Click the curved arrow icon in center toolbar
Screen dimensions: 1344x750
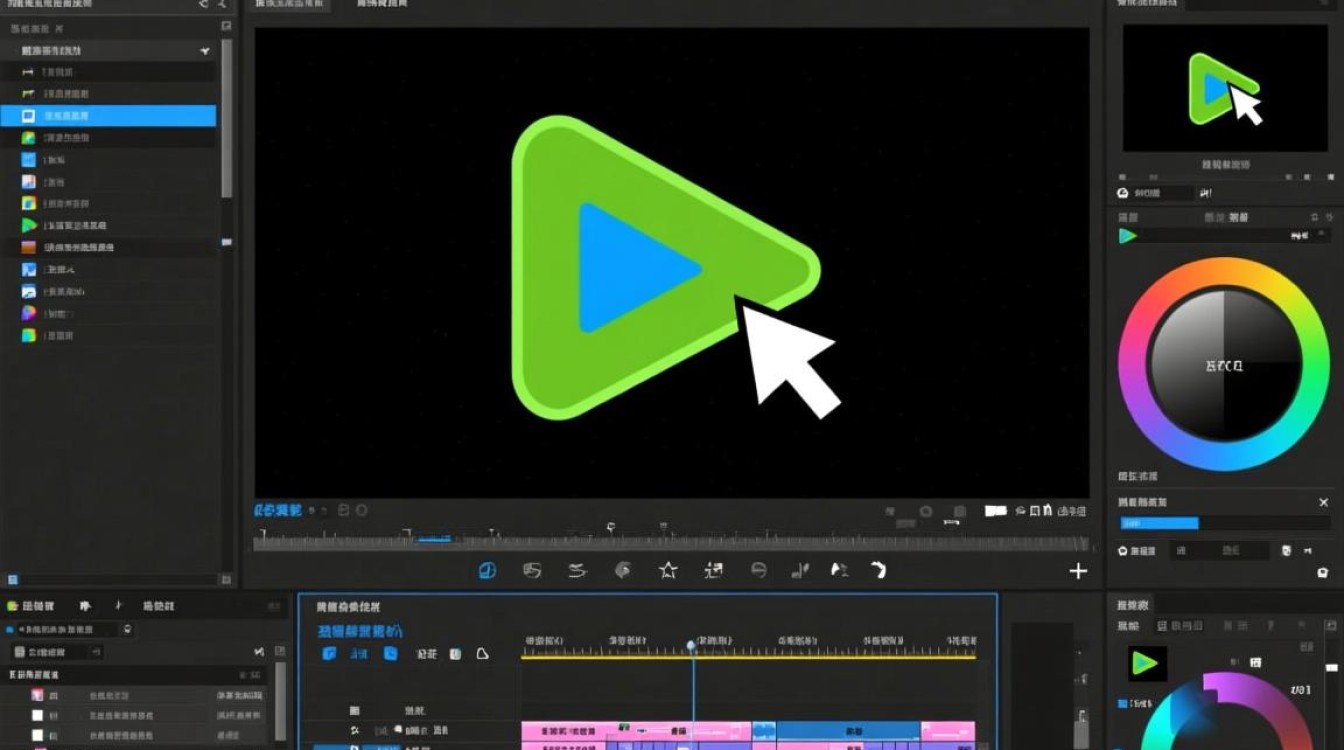[878, 570]
